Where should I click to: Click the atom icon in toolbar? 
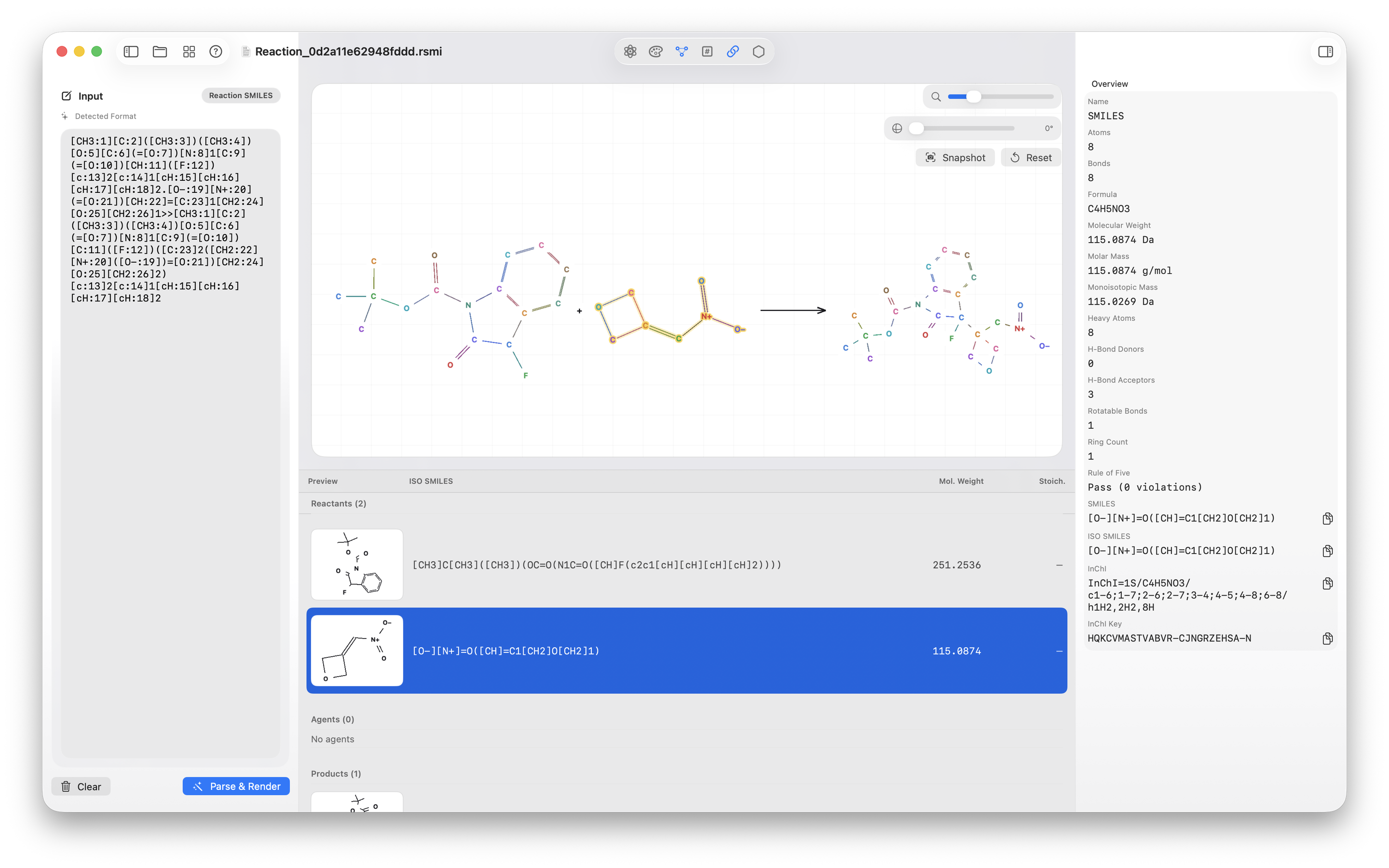click(x=630, y=52)
